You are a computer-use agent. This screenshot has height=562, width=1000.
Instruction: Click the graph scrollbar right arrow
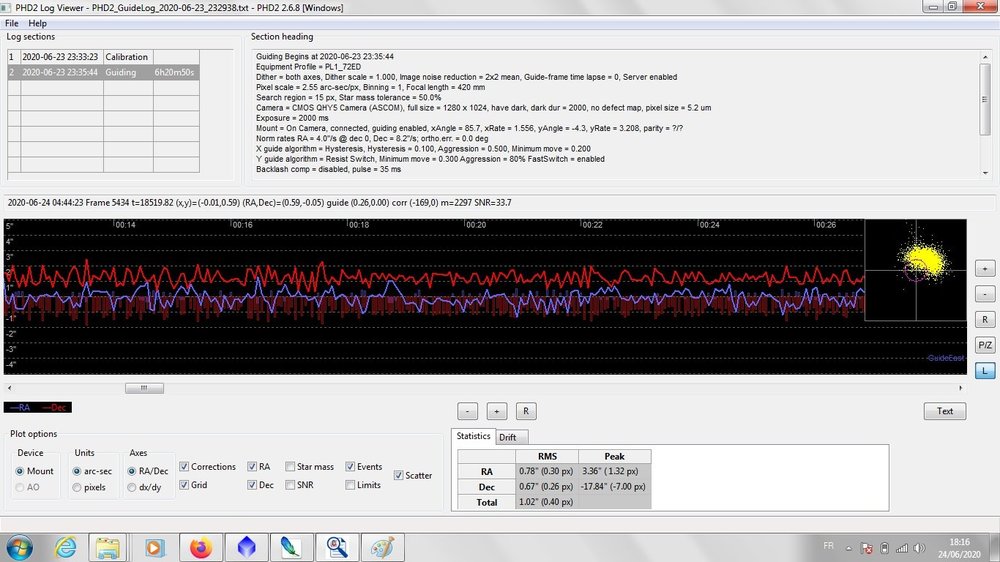[x=960, y=388]
